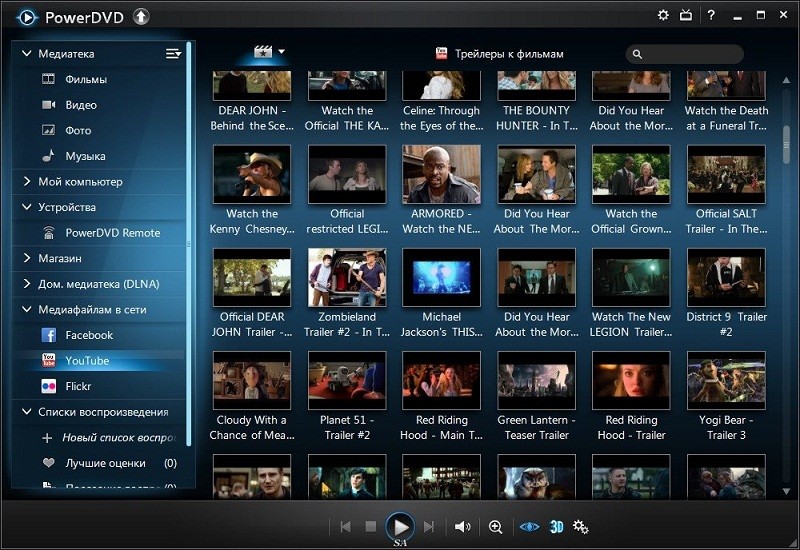Open Planet 51 - Trailer #2 thumbnail
The height and width of the screenshot is (550, 800).
click(347, 380)
